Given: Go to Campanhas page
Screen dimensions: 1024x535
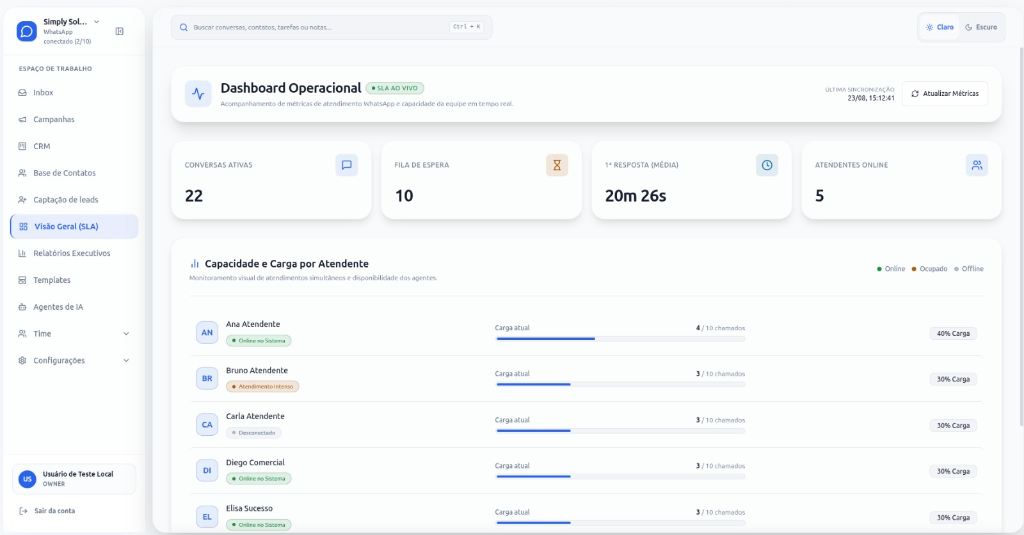Looking at the screenshot, I should point(74,120).
